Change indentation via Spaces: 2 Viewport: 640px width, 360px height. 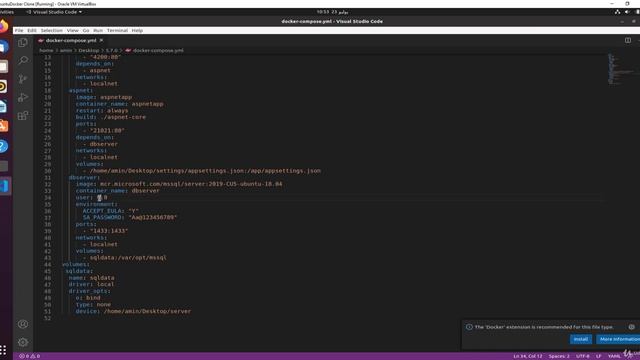pyautogui.click(x=559, y=356)
